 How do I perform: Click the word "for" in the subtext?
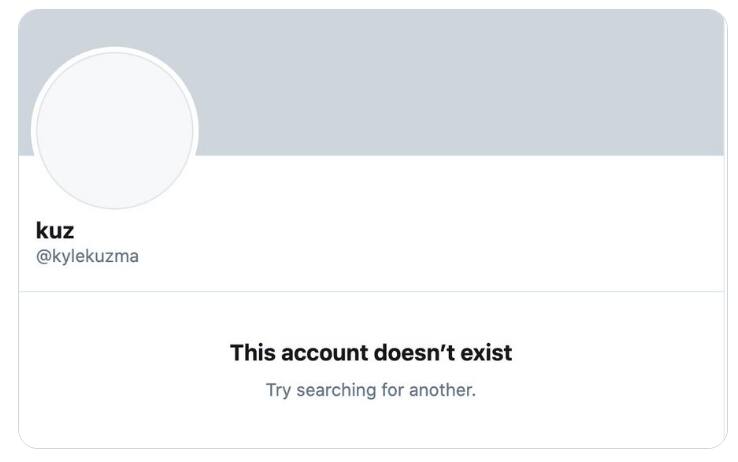click(x=391, y=389)
